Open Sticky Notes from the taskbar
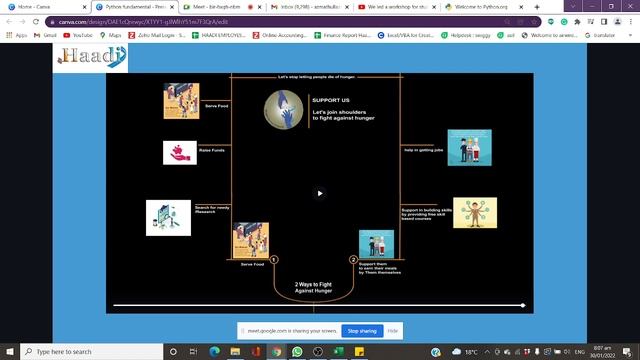Screen dimensions: 640x360 pyautogui.click(x=359, y=351)
